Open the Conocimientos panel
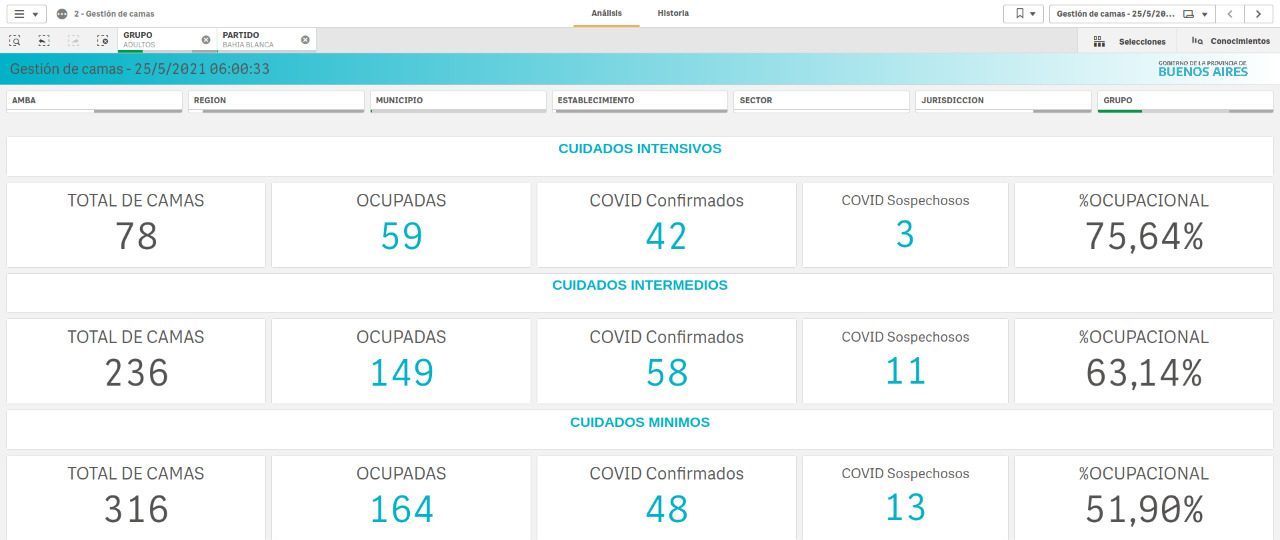Viewport: 1280px width, 540px height. [1230, 42]
